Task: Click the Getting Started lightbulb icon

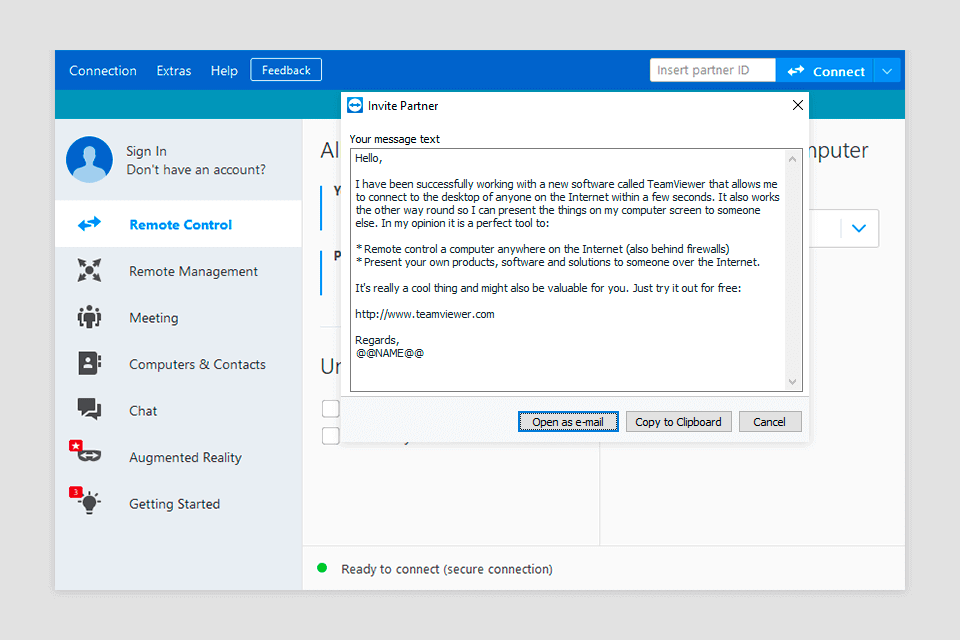Action: [x=85, y=500]
